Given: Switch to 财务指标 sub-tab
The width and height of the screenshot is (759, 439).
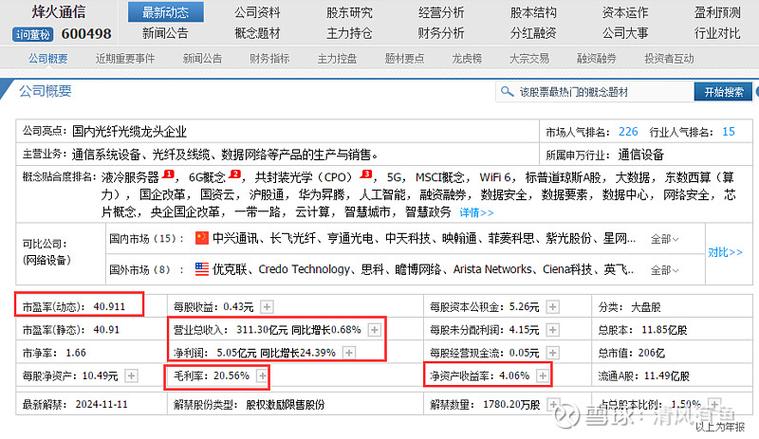Looking at the screenshot, I should pos(270,59).
